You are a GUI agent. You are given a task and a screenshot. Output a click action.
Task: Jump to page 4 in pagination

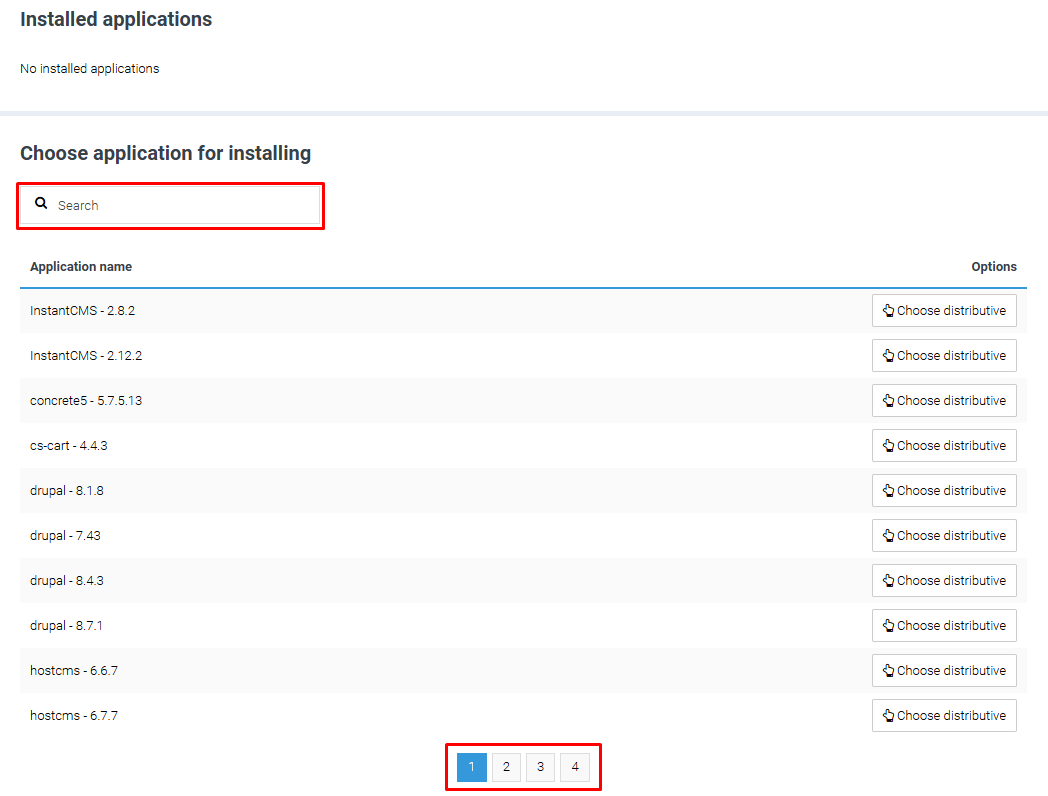click(574, 767)
